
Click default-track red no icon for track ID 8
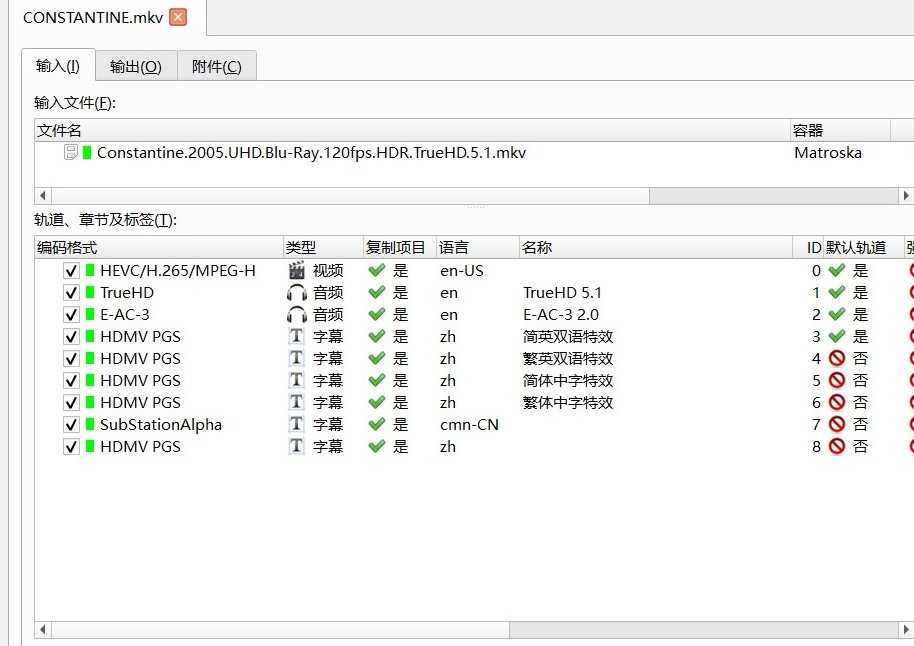click(x=837, y=447)
